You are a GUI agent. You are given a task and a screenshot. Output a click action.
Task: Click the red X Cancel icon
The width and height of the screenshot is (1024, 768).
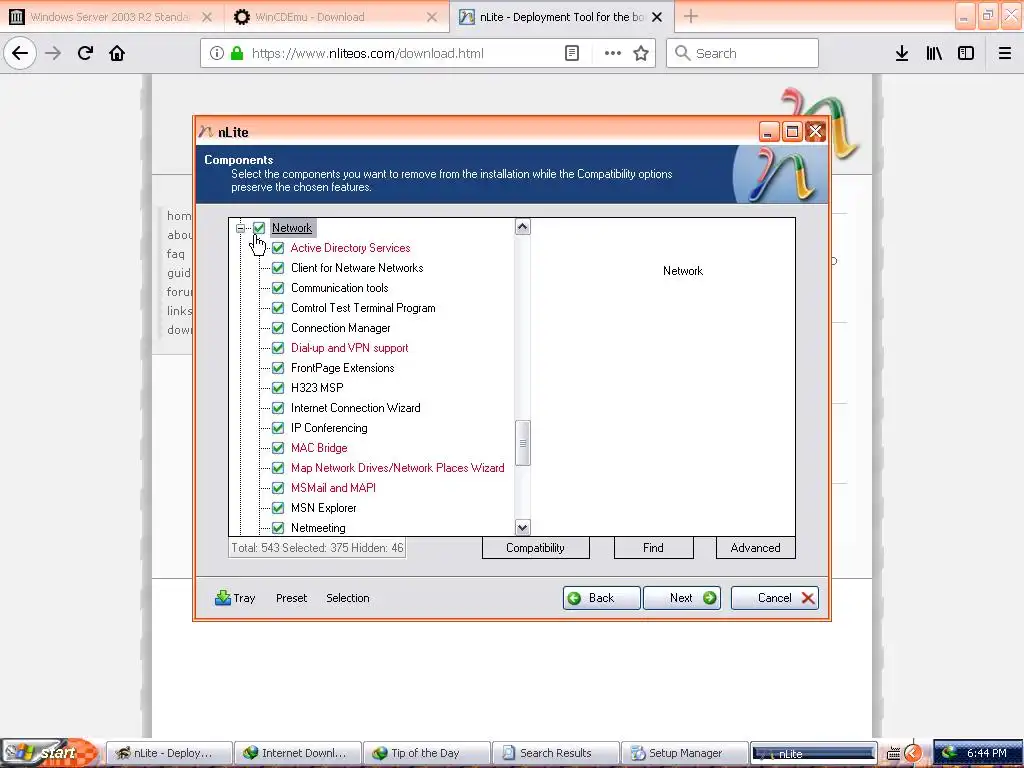[808, 598]
